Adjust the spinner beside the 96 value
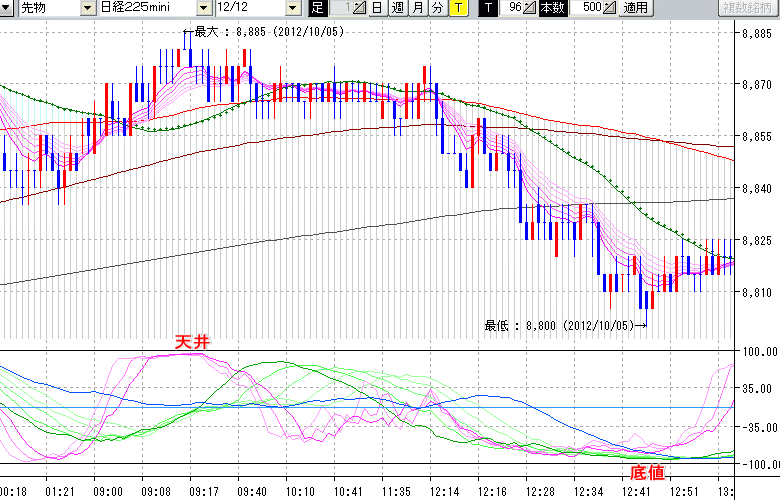The width and height of the screenshot is (780, 500). tap(531, 8)
